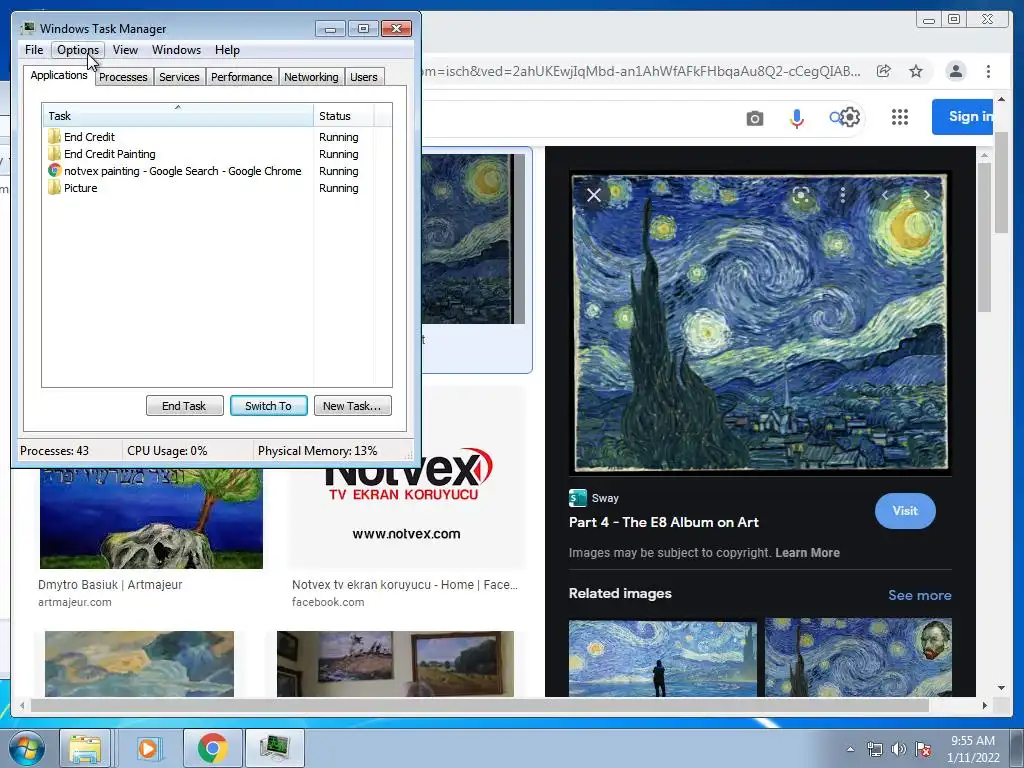Open the Help menu in Task Manager

227,50
